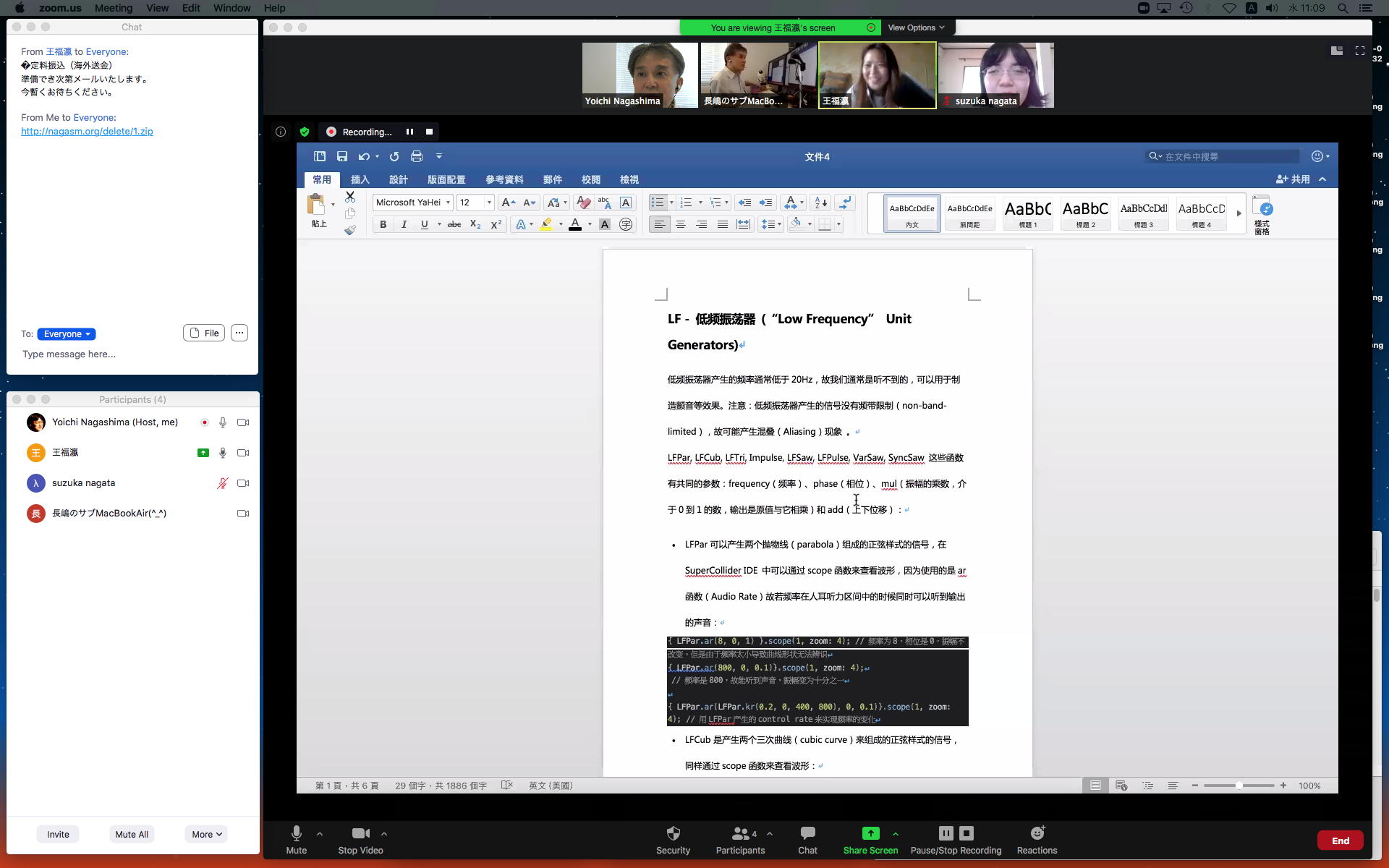Click the Chat bubble icon
Viewport: 1389px width, 868px height.
tap(807, 833)
